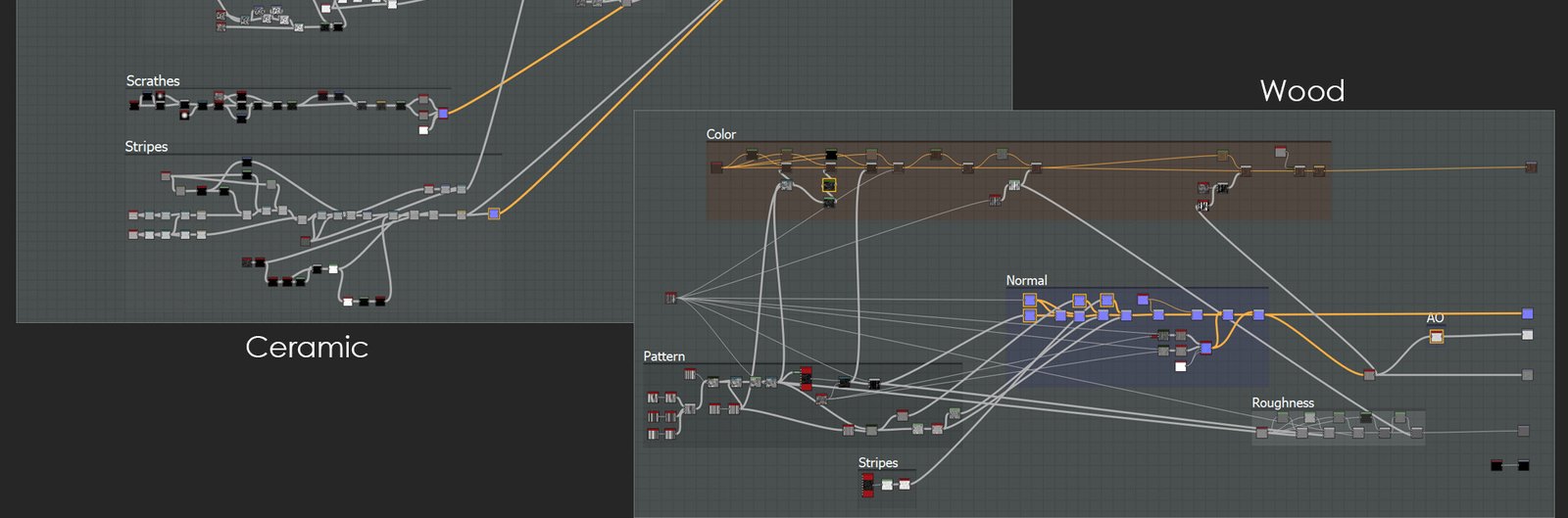Select the fan-out source node left of Normal frame
The height and width of the screenshot is (518, 1568).
pos(671,298)
